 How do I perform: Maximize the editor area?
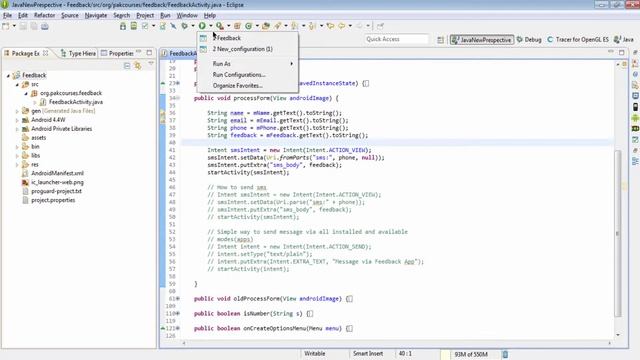622,52
